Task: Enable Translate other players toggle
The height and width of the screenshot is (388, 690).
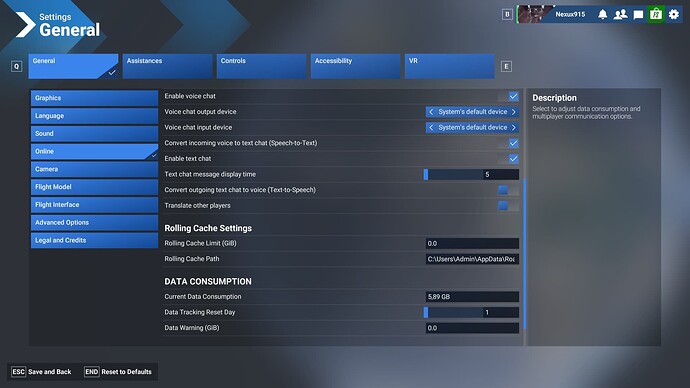Action: pos(508,205)
